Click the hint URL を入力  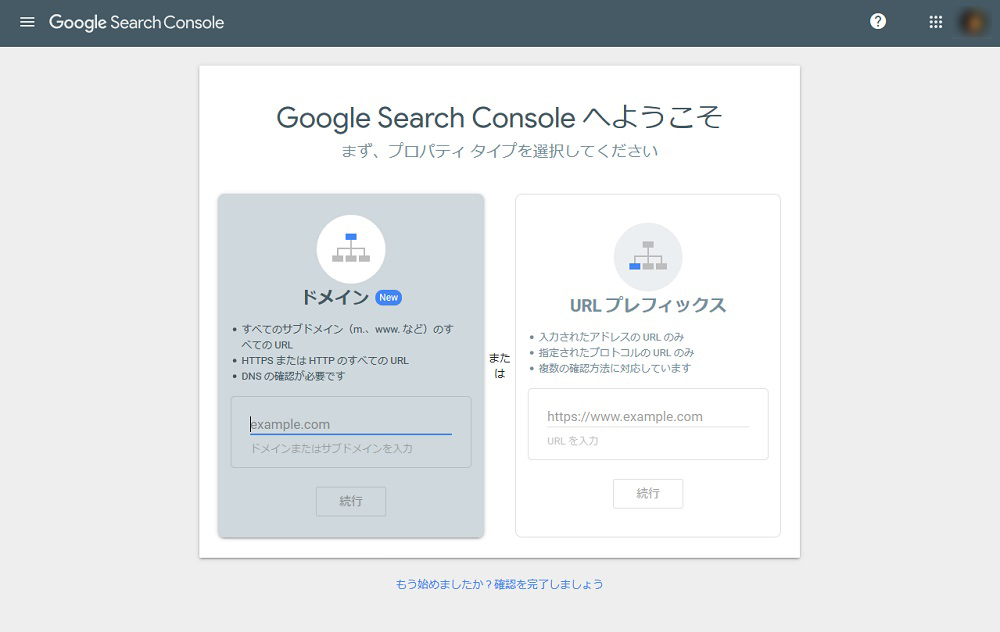coord(573,441)
